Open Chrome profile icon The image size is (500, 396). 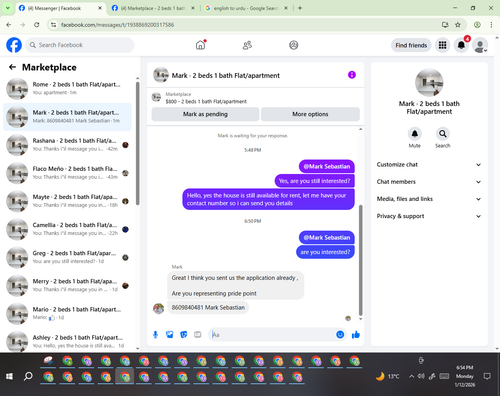[x=477, y=25]
